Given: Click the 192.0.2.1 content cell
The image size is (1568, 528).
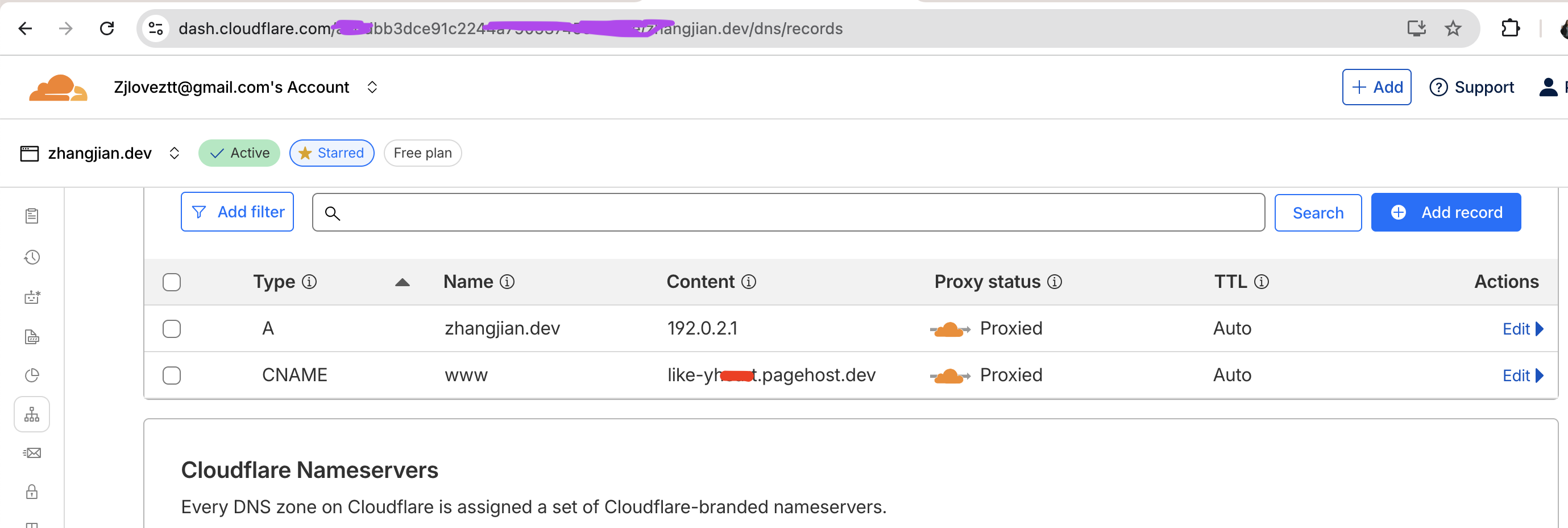Looking at the screenshot, I should click(703, 328).
